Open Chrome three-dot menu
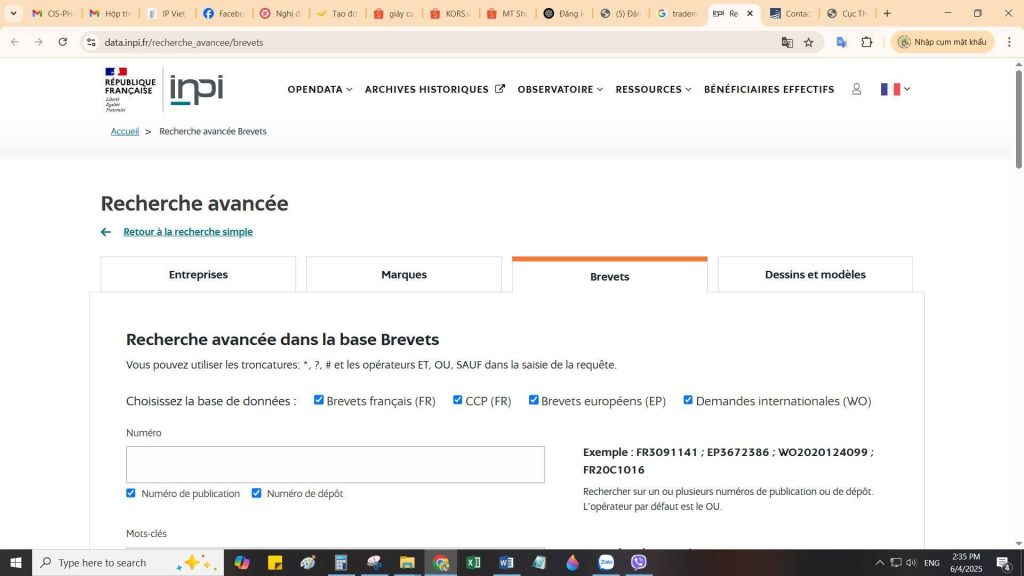 pos(1009,42)
